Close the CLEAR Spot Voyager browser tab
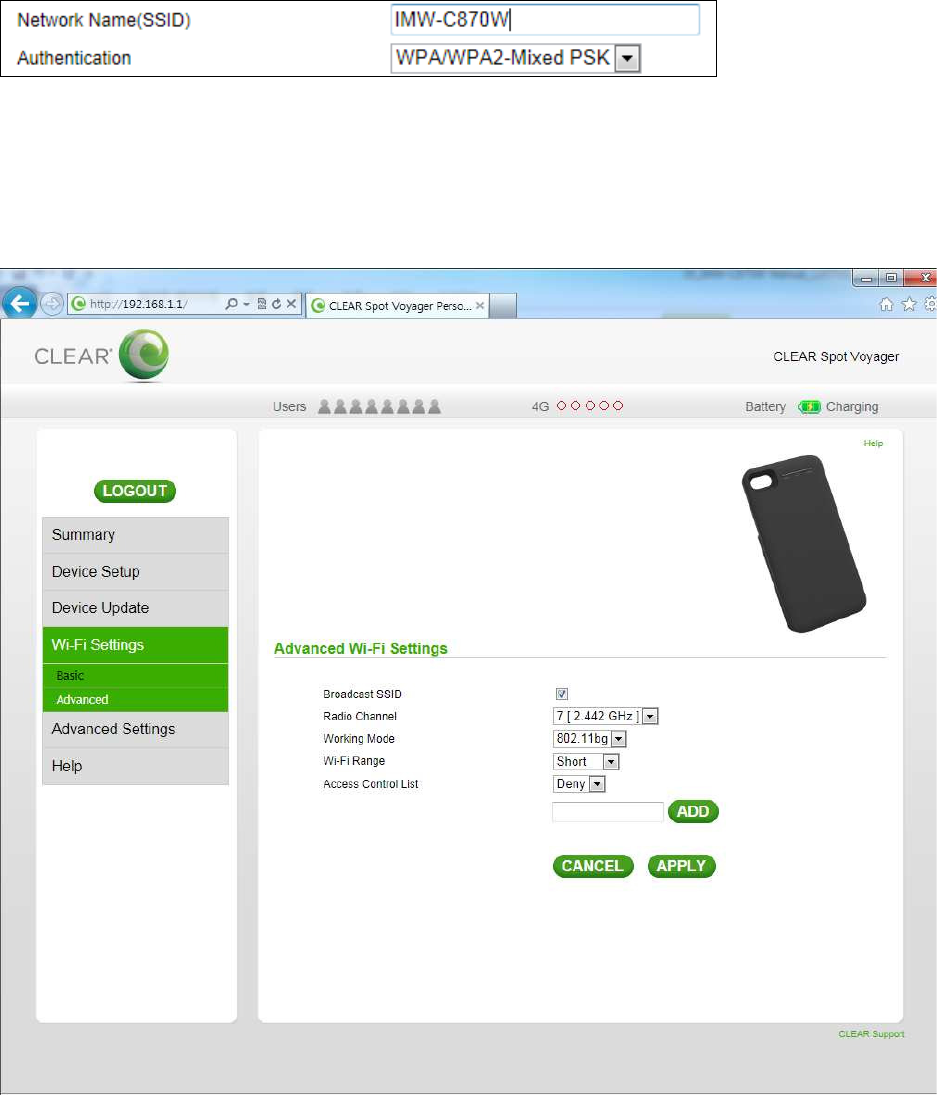Image resolution: width=937 pixels, height=1095 pixels. click(x=480, y=306)
